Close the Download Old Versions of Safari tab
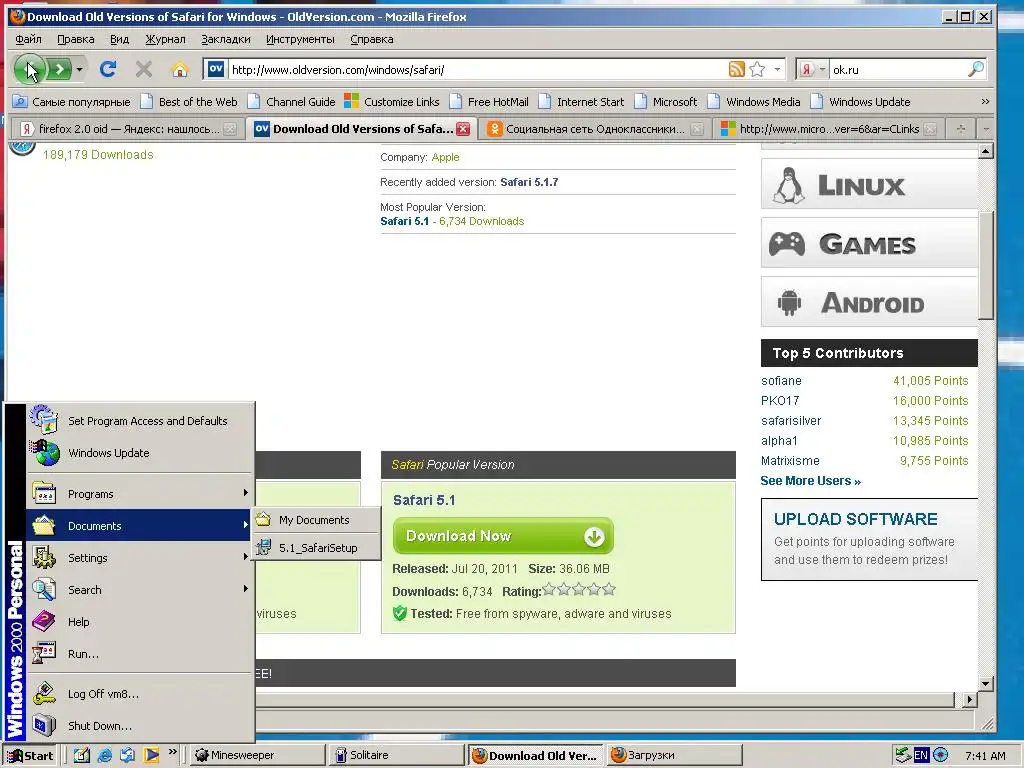Image resolution: width=1024 pixels, height=768 pixels. tap(463, 129)
